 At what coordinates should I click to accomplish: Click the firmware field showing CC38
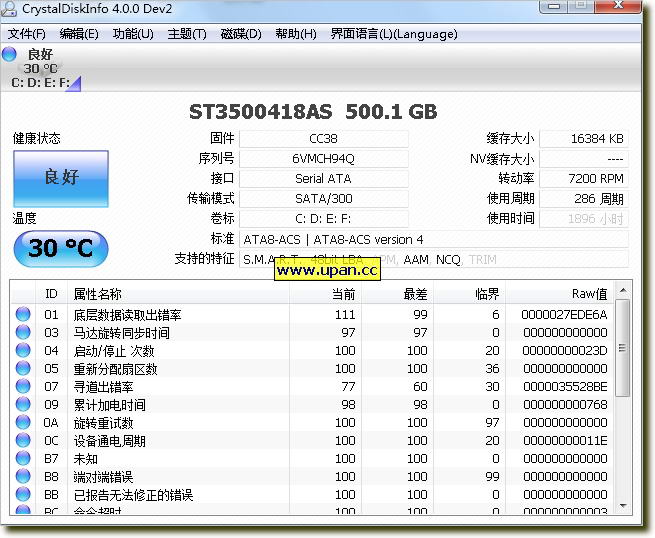pos(324,139)
